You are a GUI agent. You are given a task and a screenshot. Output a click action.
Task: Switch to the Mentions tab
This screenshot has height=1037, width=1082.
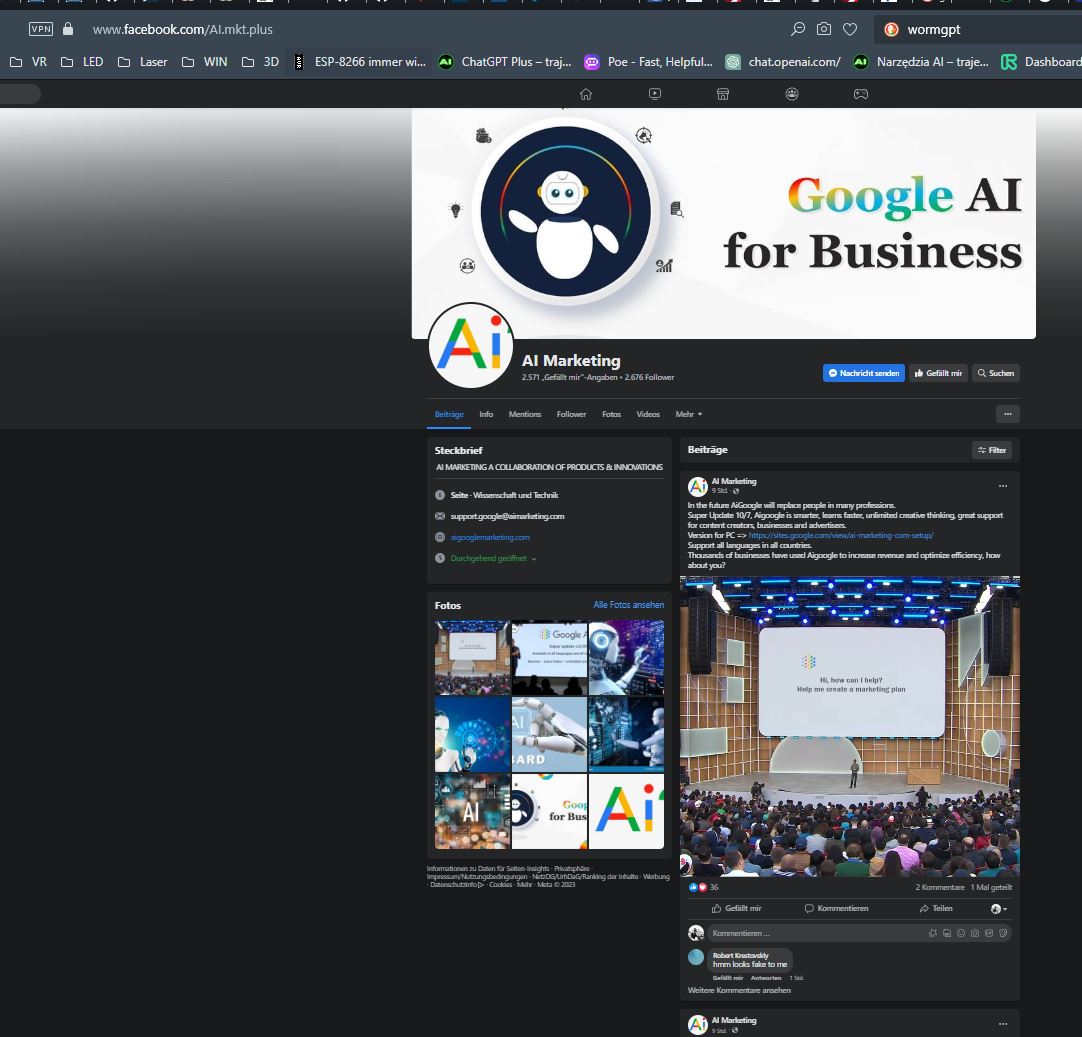[524, 414]
